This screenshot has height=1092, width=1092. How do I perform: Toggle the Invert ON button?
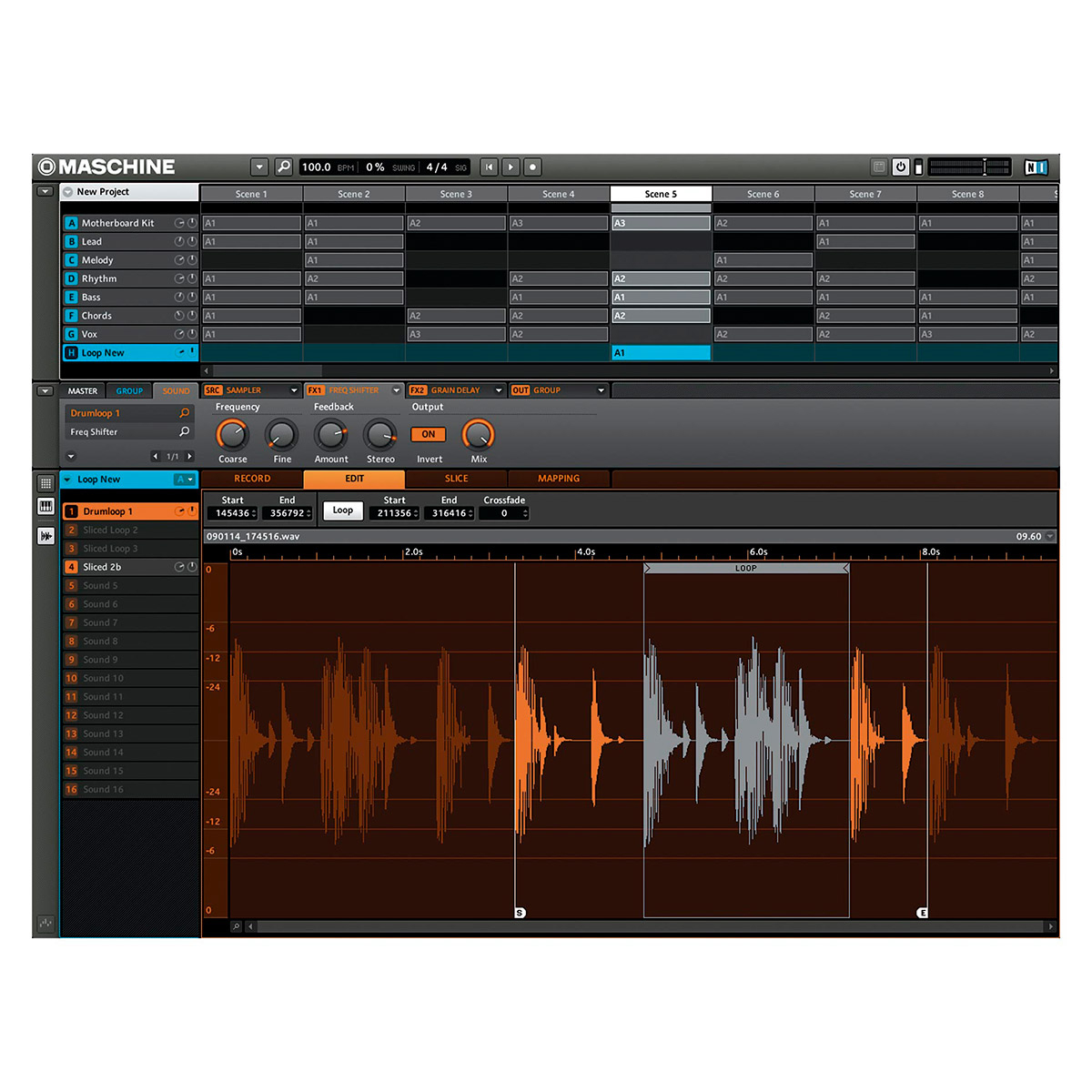429,434
